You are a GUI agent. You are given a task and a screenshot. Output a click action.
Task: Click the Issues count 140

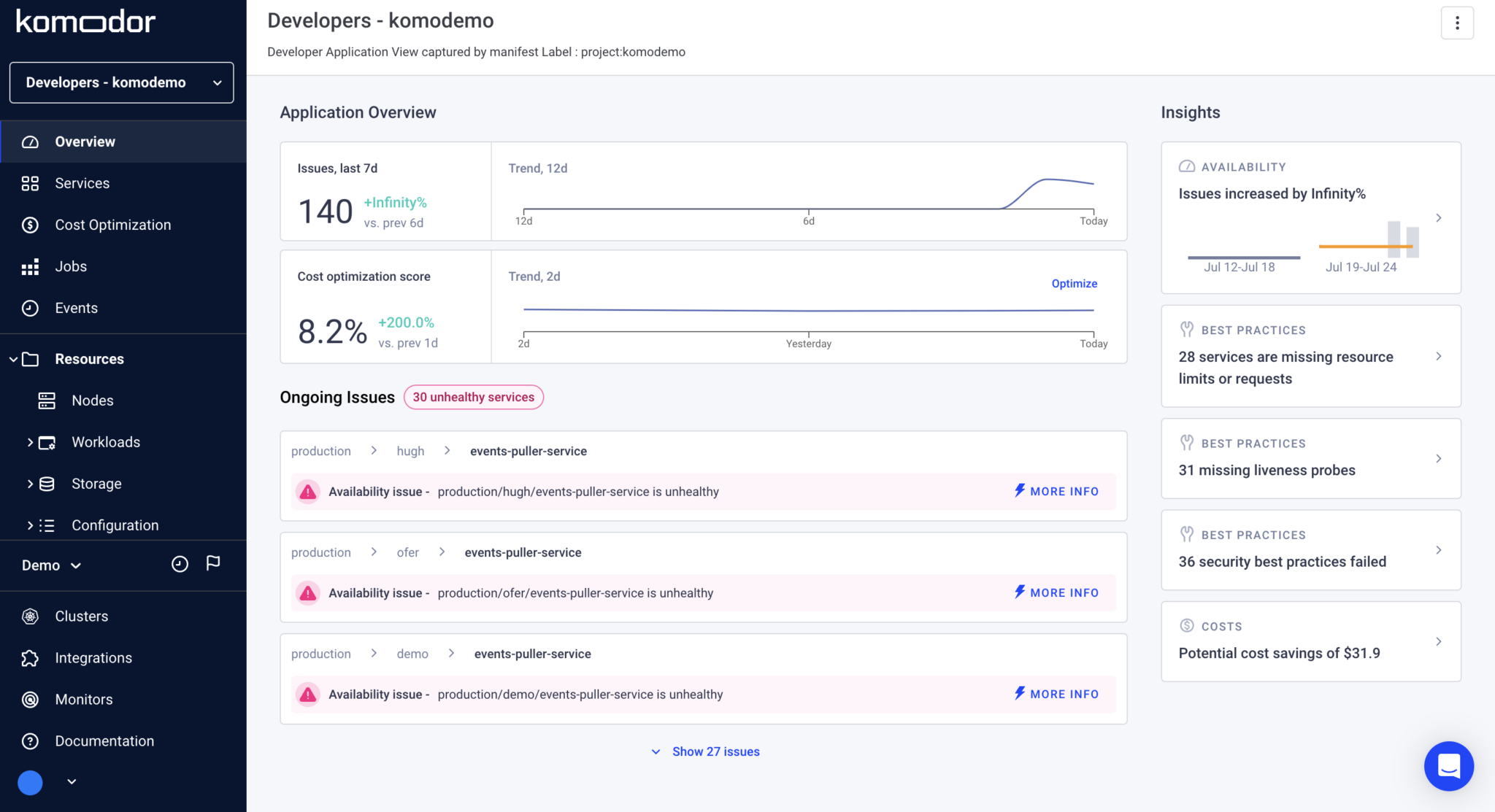click(326, 212)
